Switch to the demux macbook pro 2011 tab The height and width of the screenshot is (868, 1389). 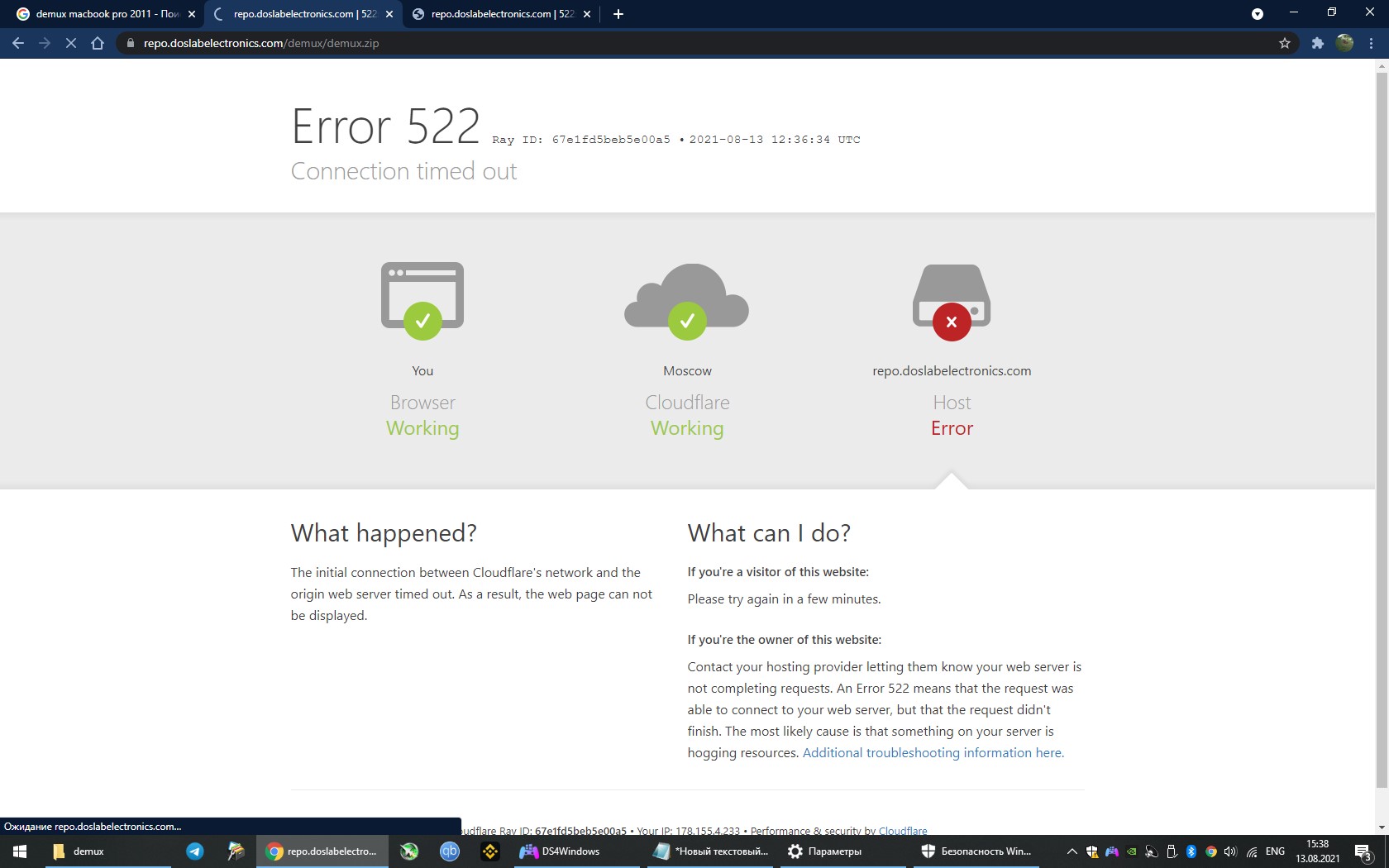click(103, 14)
